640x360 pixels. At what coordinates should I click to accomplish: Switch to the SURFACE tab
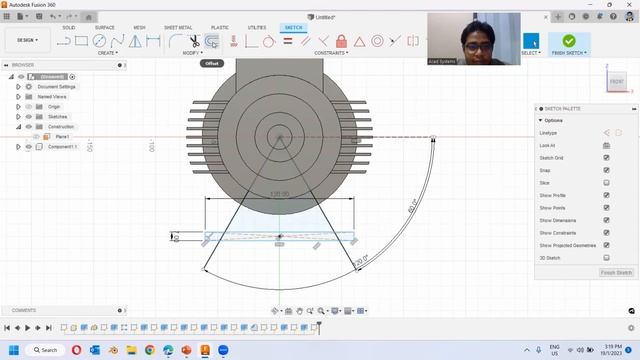104,27
